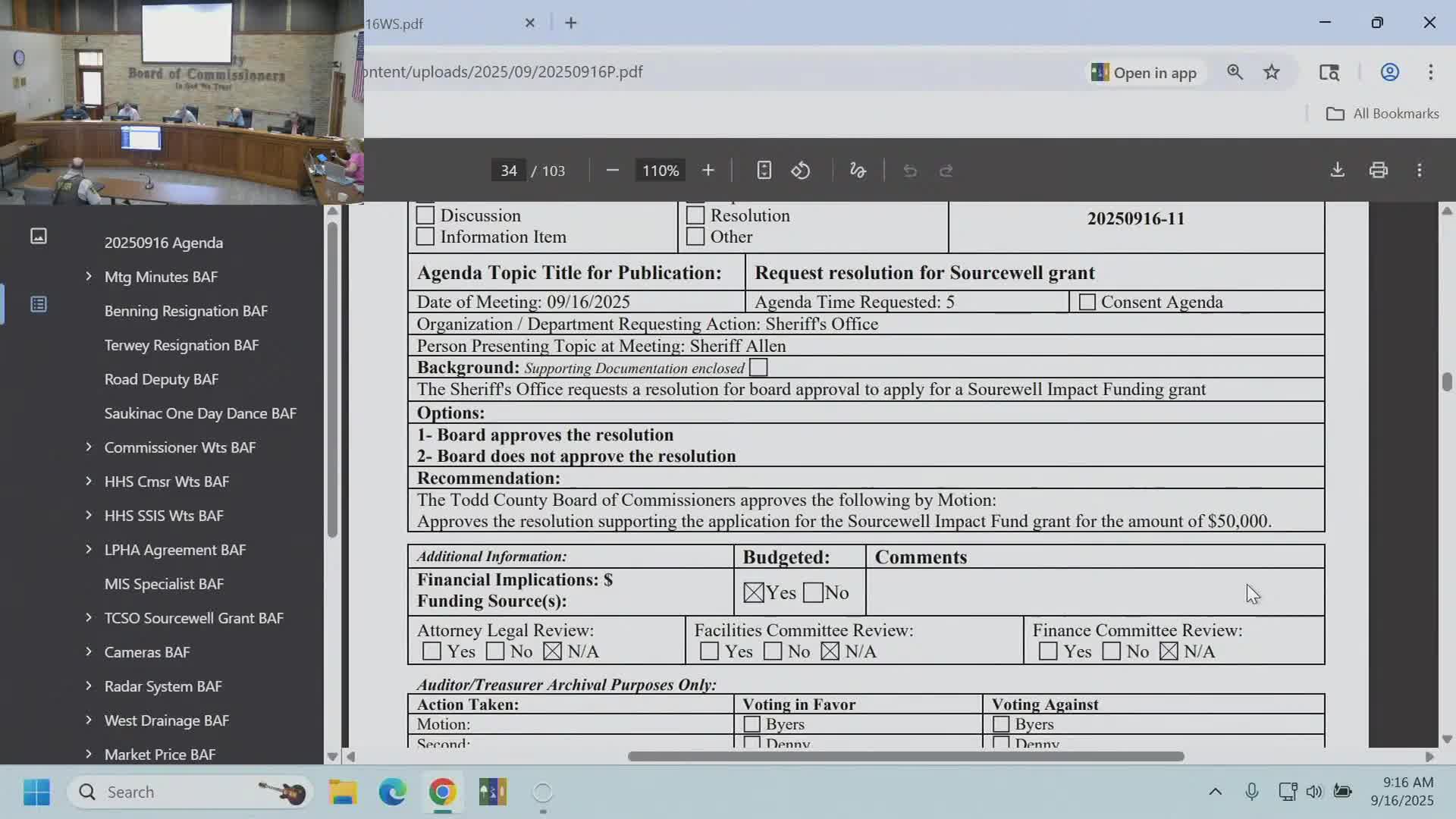Open the 20250916 Agenda outline item
1456x819 pixels.
point(164,243)
